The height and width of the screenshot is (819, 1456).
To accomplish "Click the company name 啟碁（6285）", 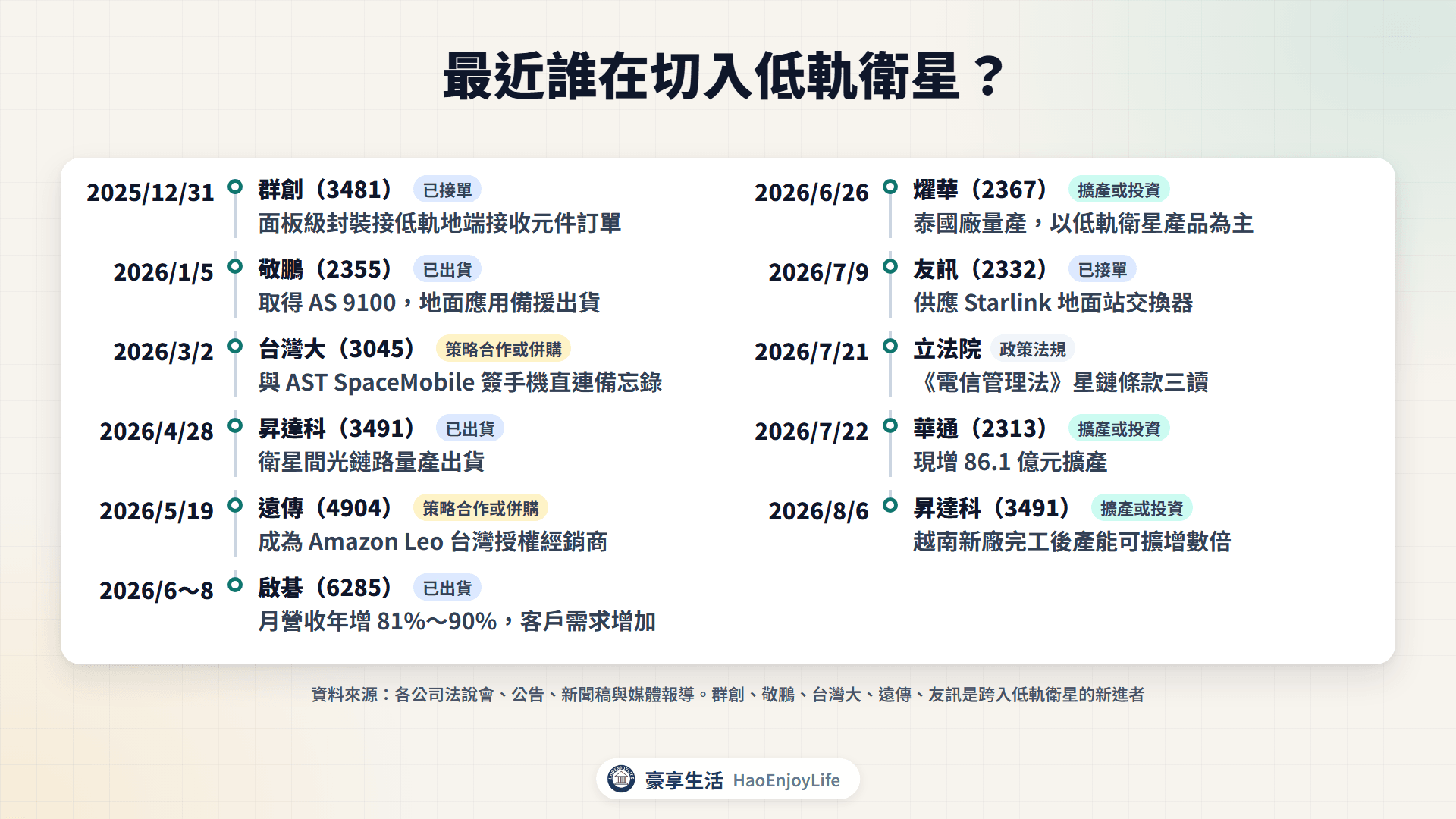I will (326, 588).
